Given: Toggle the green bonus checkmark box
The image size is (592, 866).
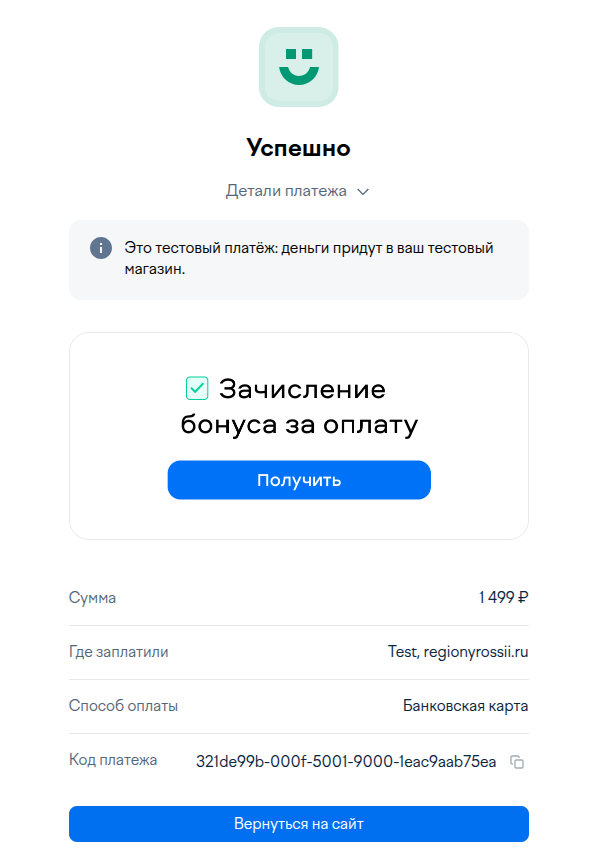Looking at the screenshot, I should 197,388.
